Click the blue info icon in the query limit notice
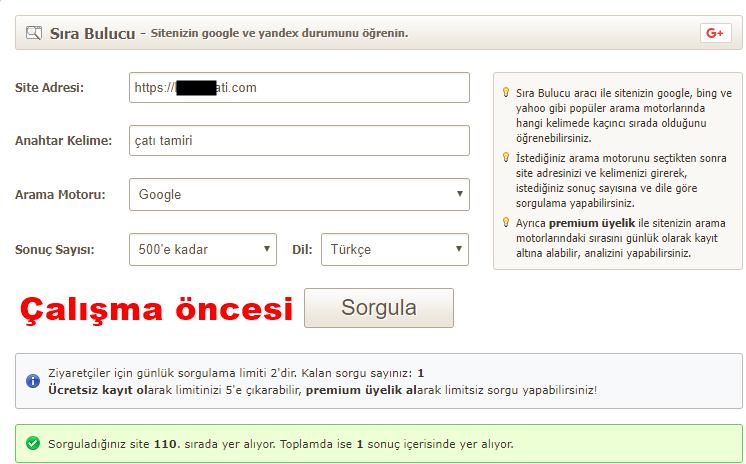This screenshot has width=746, height=464. pyautogui.click(x=33, y=381)
